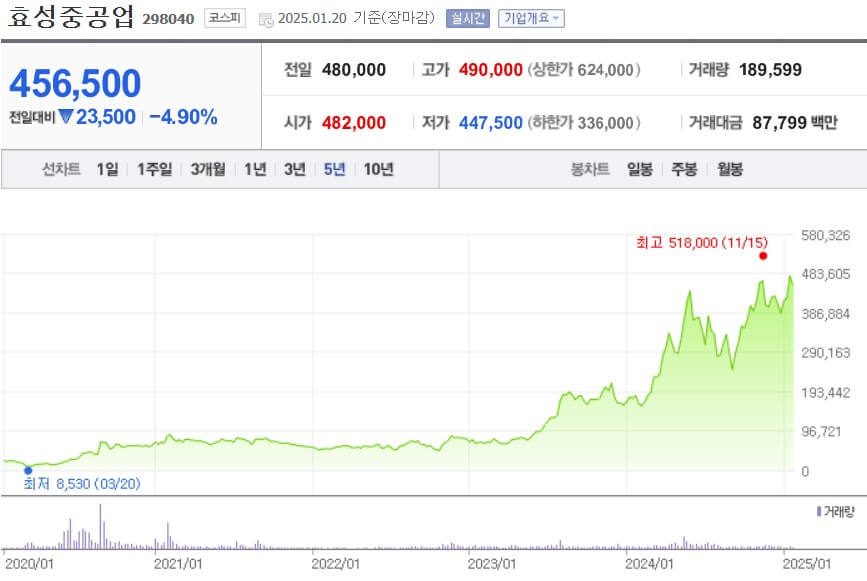The height and width of the screenshot is (581, 867).
Task: Click the stock code 298040
Action: [168, 19]
